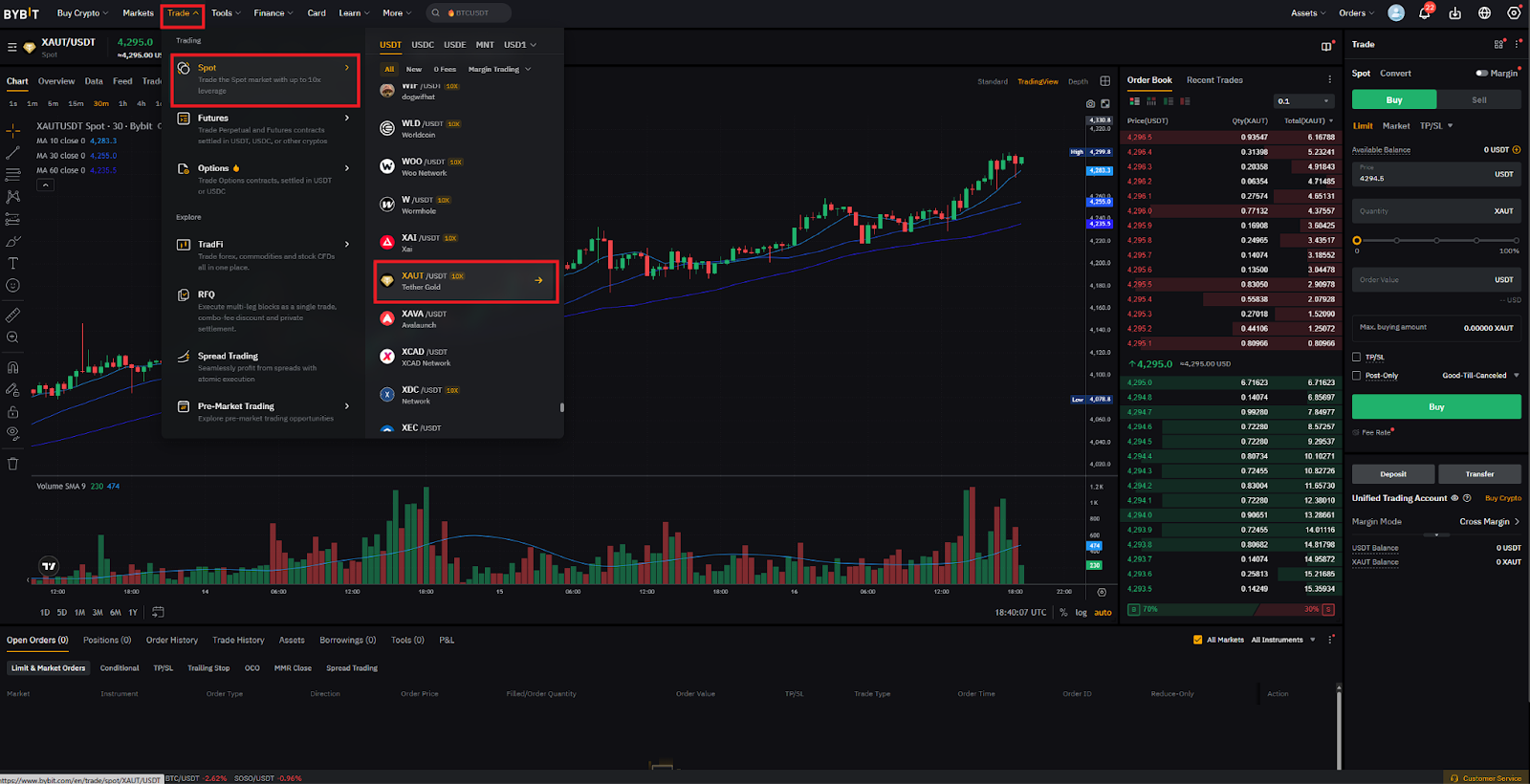Toggle the hide all drawings eye tool
The width and height of the screenshot is (1530, 784).
click(x=13, y=433)
